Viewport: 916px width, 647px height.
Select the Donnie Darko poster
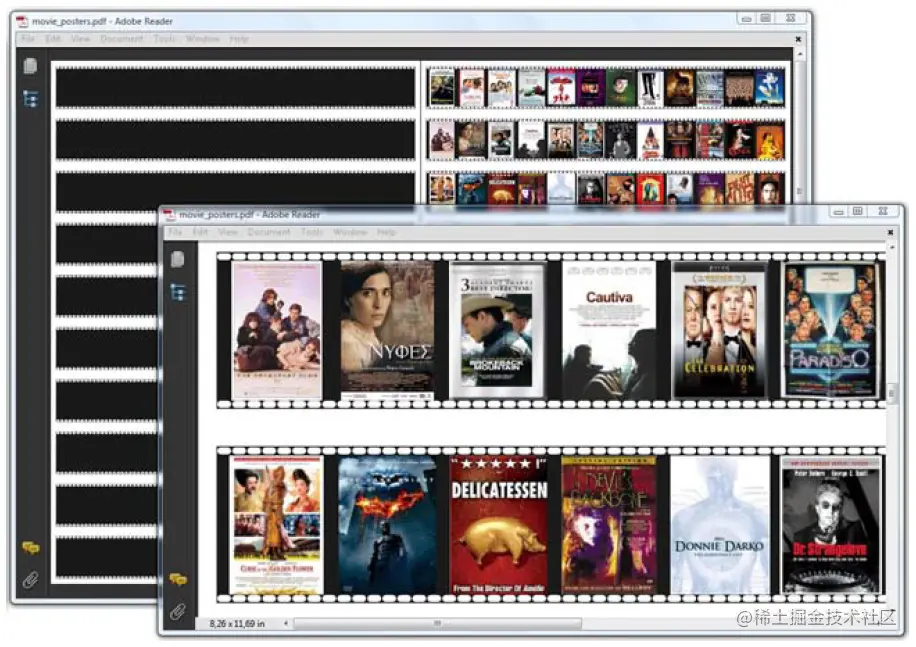click(x=720, y=525)
